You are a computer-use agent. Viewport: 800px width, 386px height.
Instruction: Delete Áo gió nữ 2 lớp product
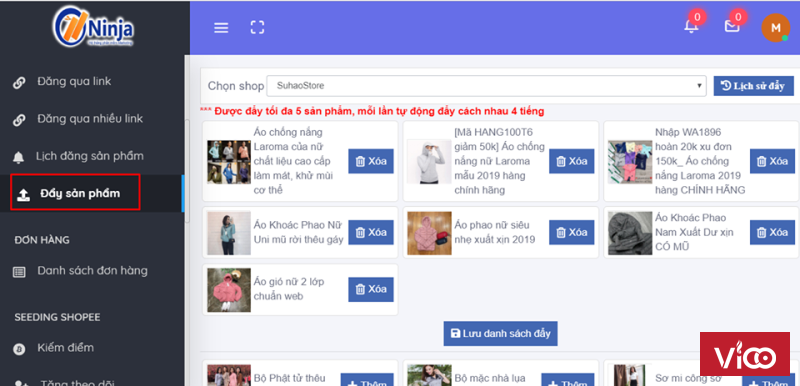pyautogui.click(x=371, y=289)
